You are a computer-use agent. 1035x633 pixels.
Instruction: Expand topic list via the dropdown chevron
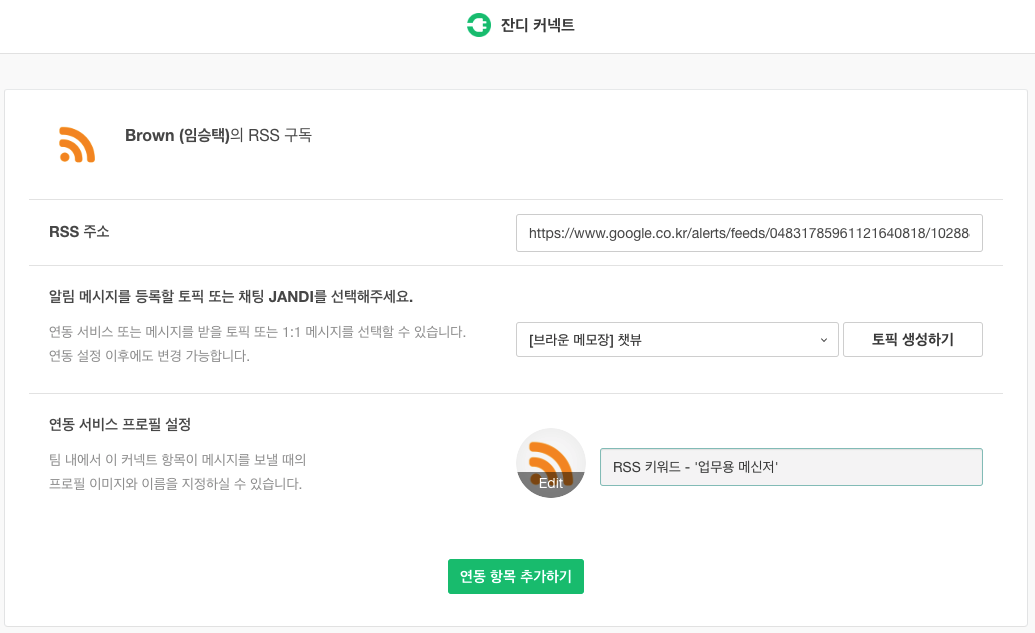824,340
